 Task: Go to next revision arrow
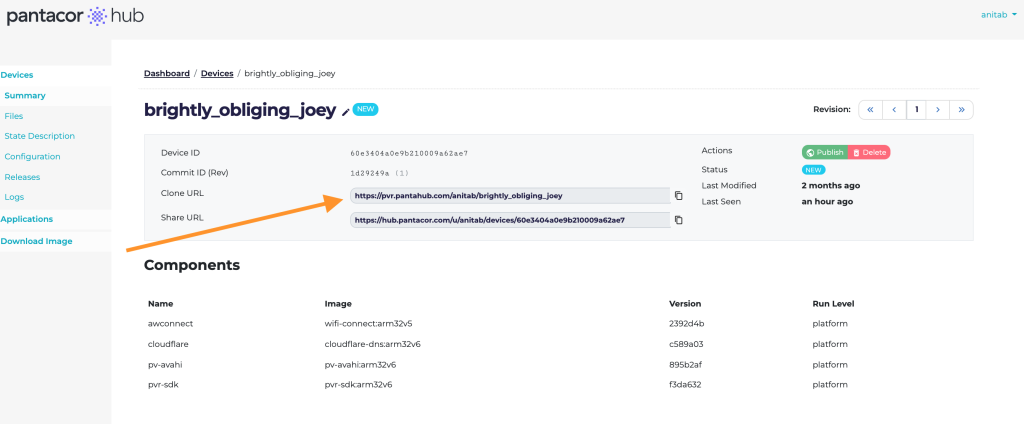click(938, 110)
